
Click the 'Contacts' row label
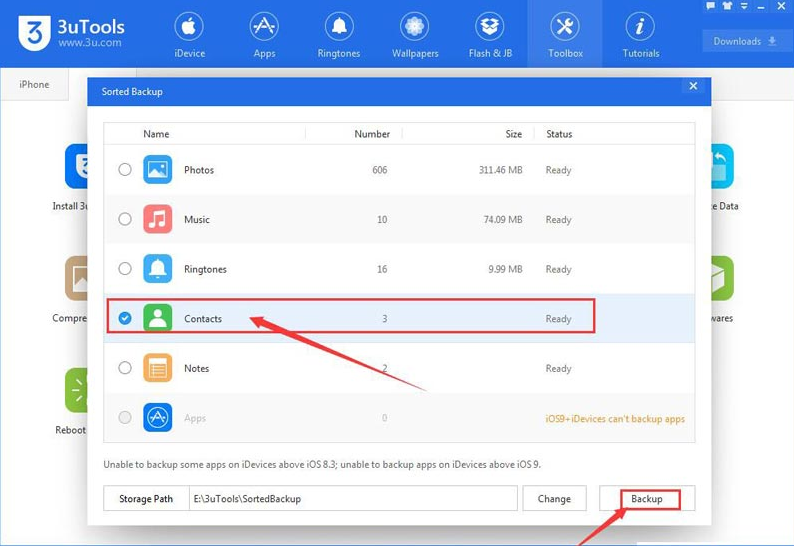tap(203, 319)
